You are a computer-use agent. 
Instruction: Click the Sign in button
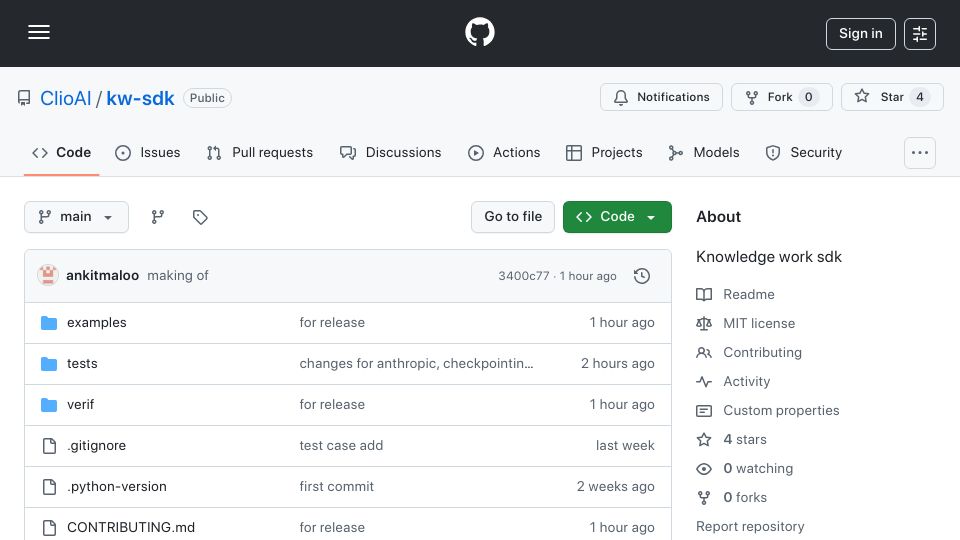860,34
